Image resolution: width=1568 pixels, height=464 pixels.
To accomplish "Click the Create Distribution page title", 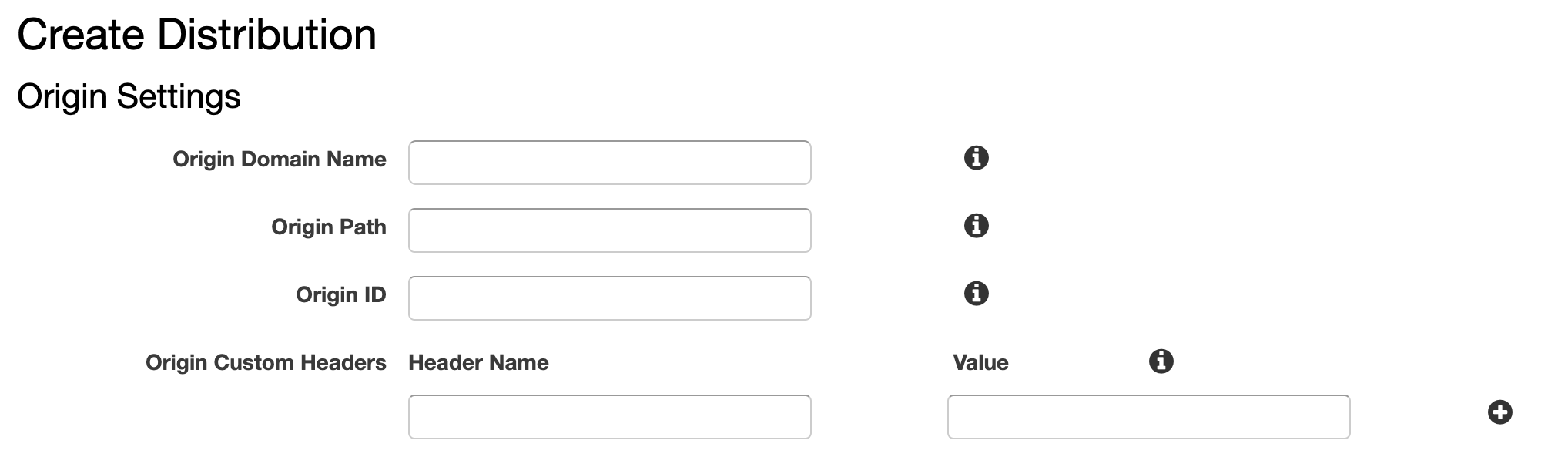I will 196,35.
